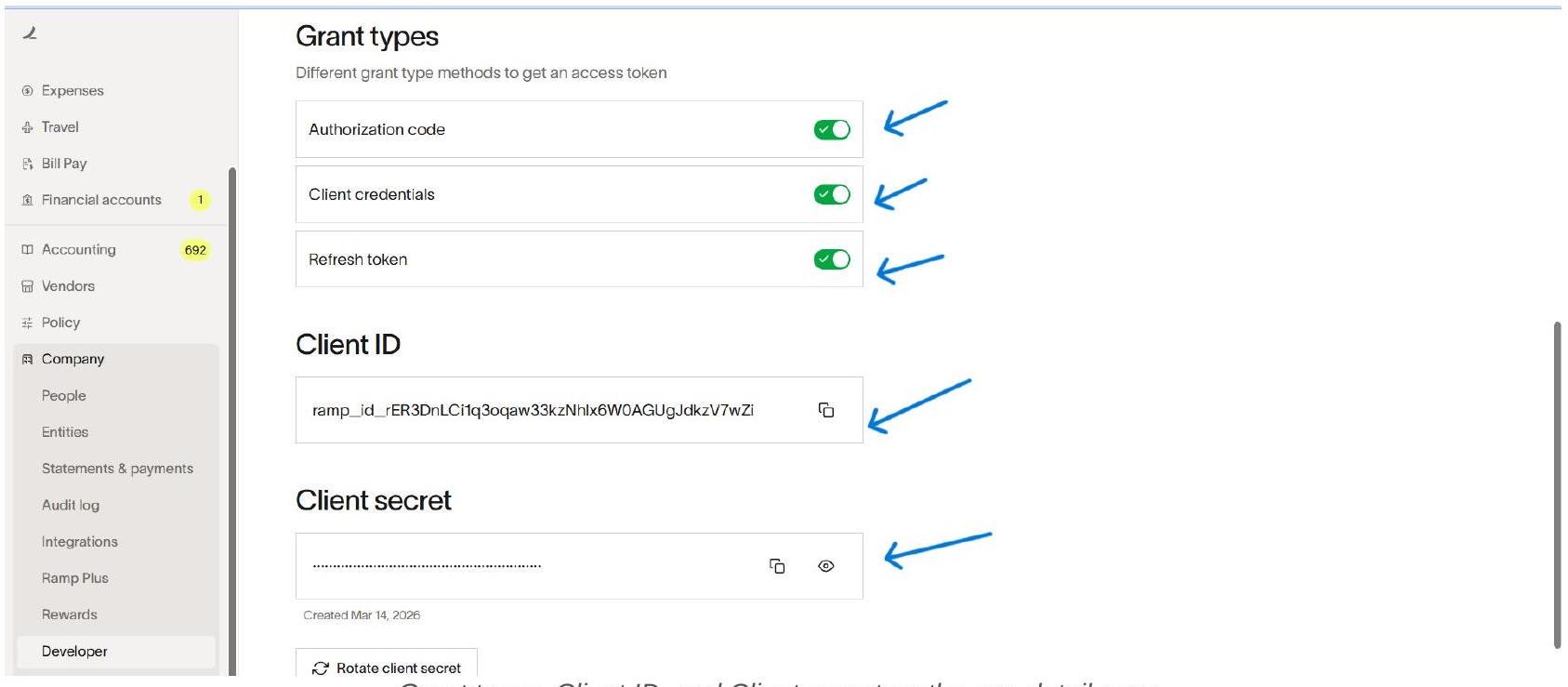Click the Client ID heading

point(349,345)
